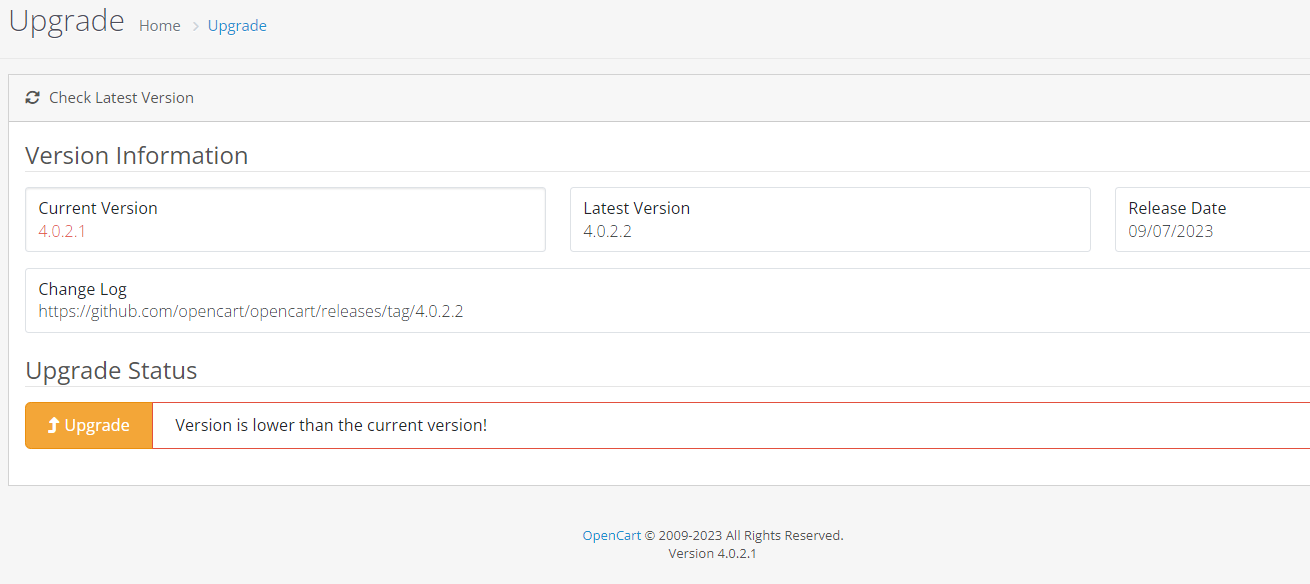Image resolution: width=1310 pixels, height=584 pixels.
Task: Click the large Upgrade page title
Action: 67,22
